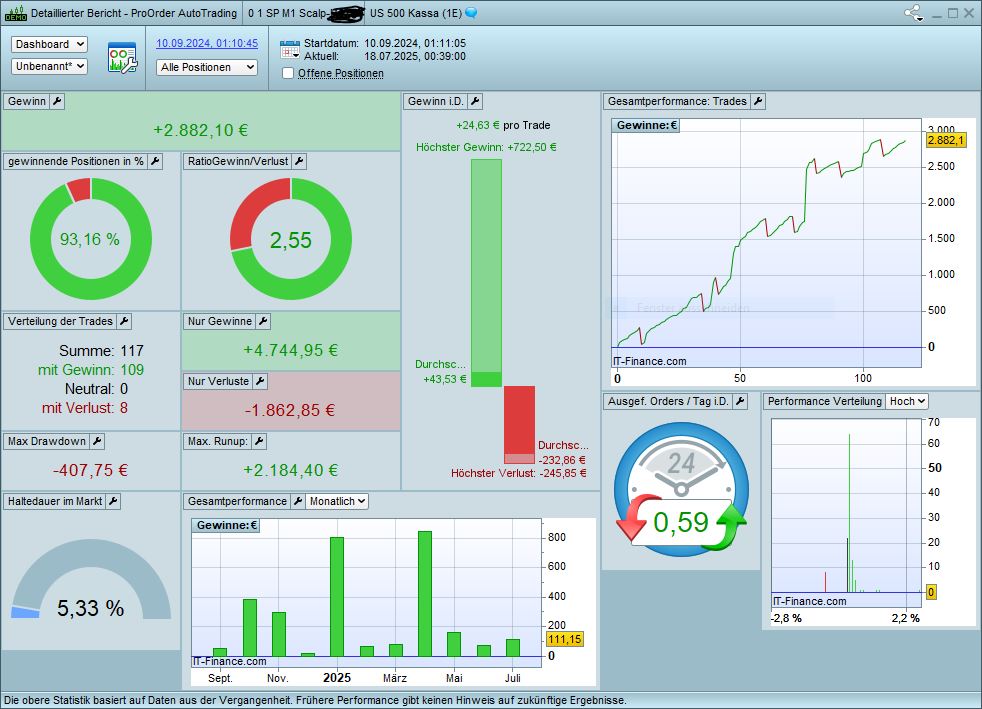Open wrench of gewinnende Positionen in % panel
Image resolution: width=982 pixels, height=709 pixels.
[x=155, y=162]
